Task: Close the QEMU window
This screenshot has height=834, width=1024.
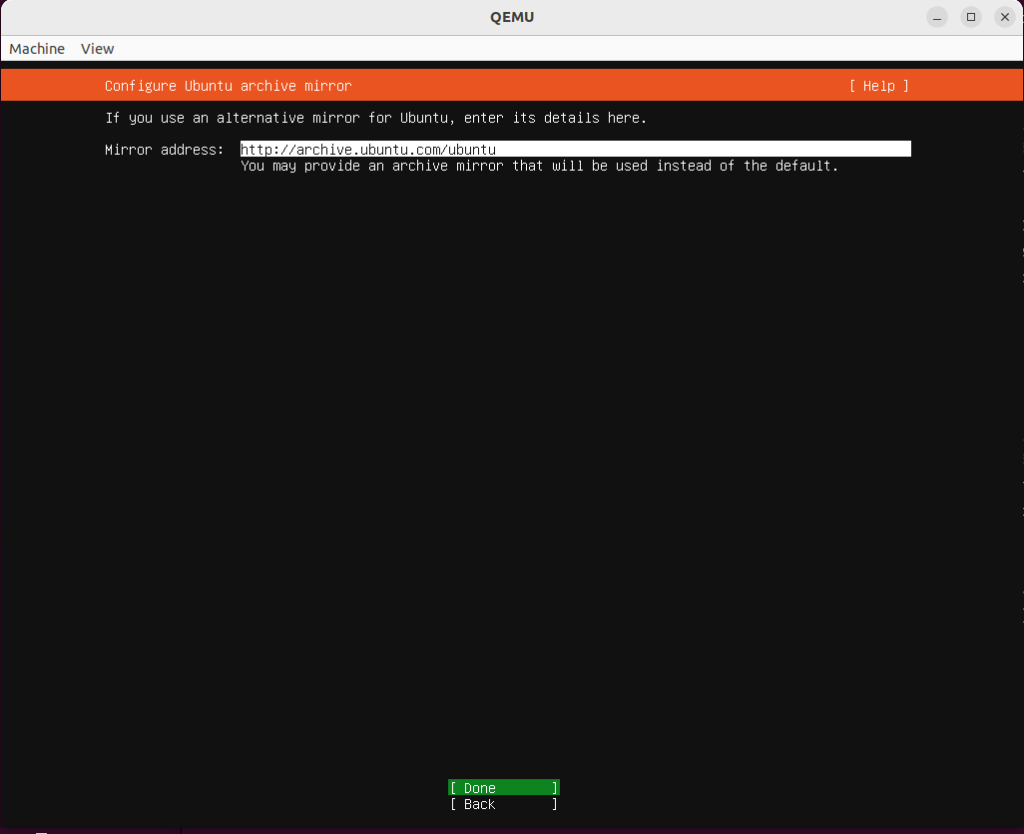Action: click(1005, 17)
